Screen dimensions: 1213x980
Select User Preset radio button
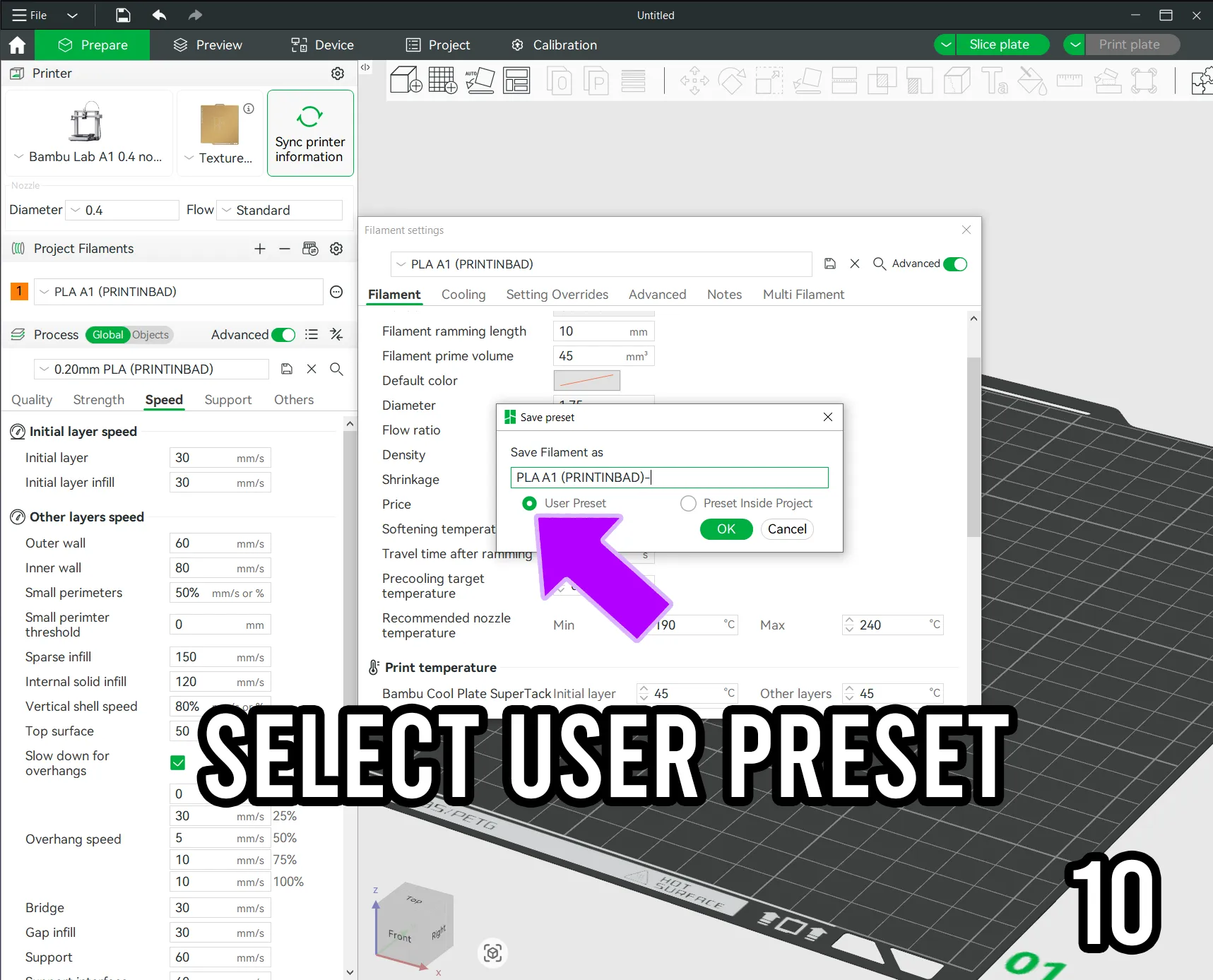(x=529, y=503)
